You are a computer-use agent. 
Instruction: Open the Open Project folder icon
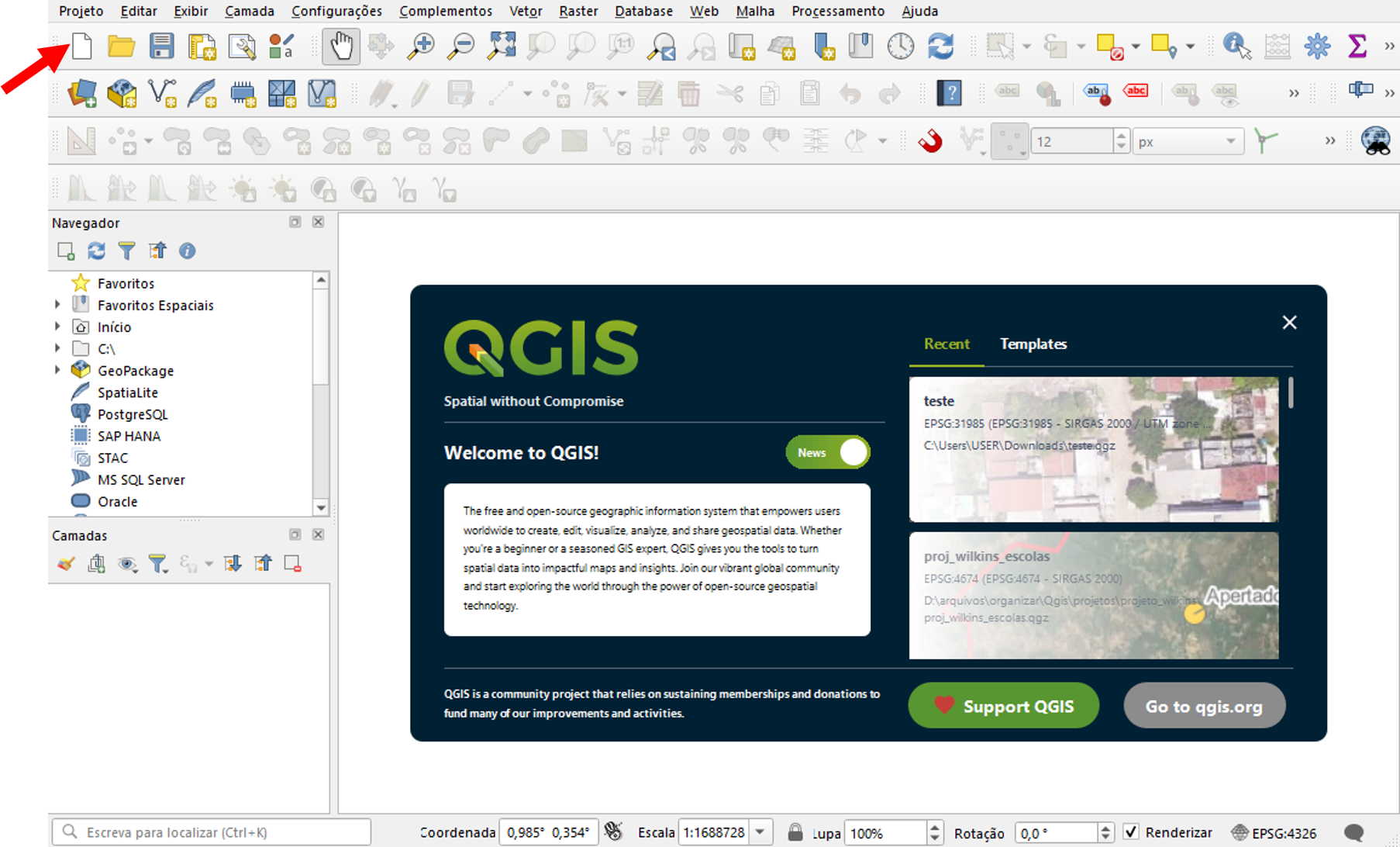tap(121, 47)
